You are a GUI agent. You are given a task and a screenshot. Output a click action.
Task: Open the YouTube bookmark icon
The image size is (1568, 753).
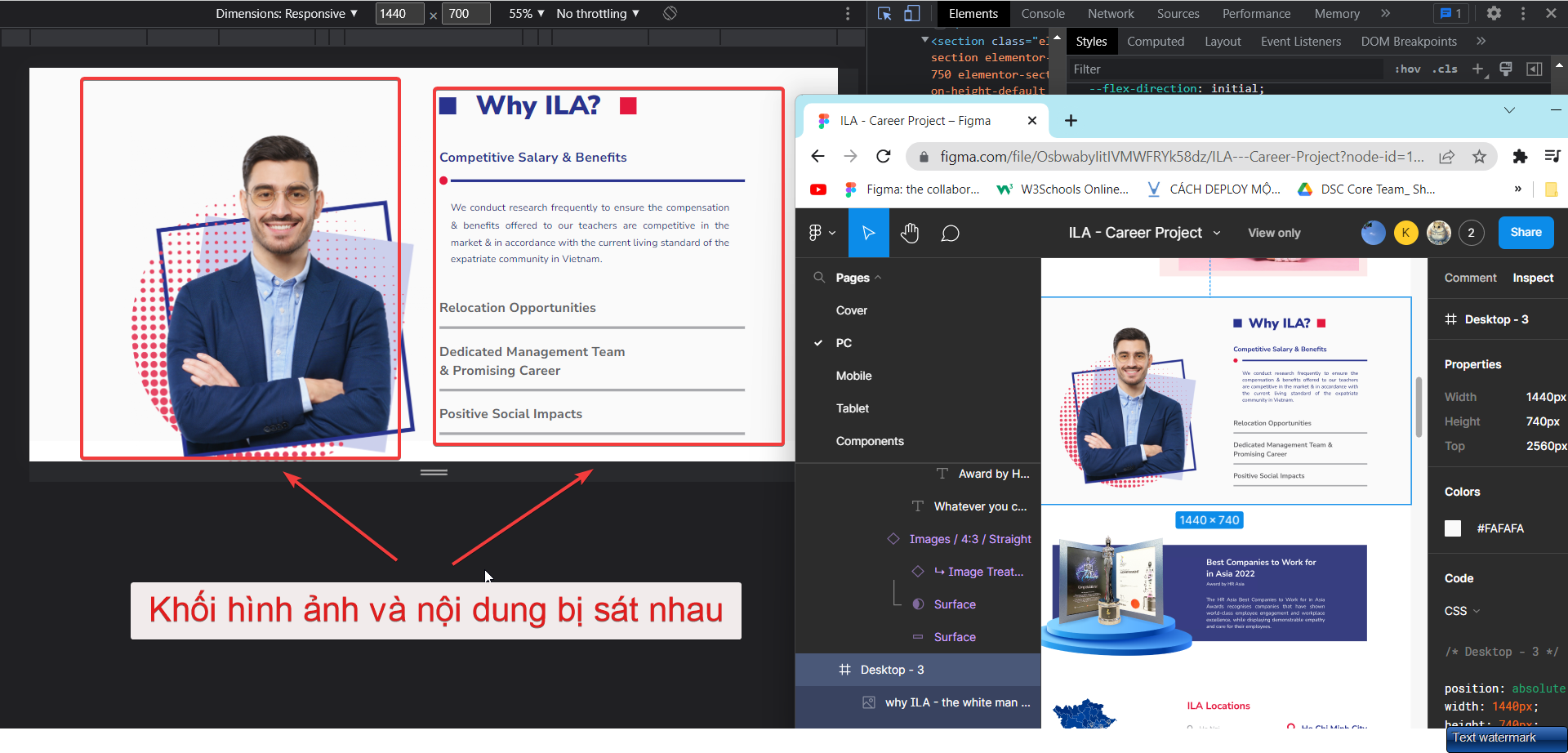point(817,189)
